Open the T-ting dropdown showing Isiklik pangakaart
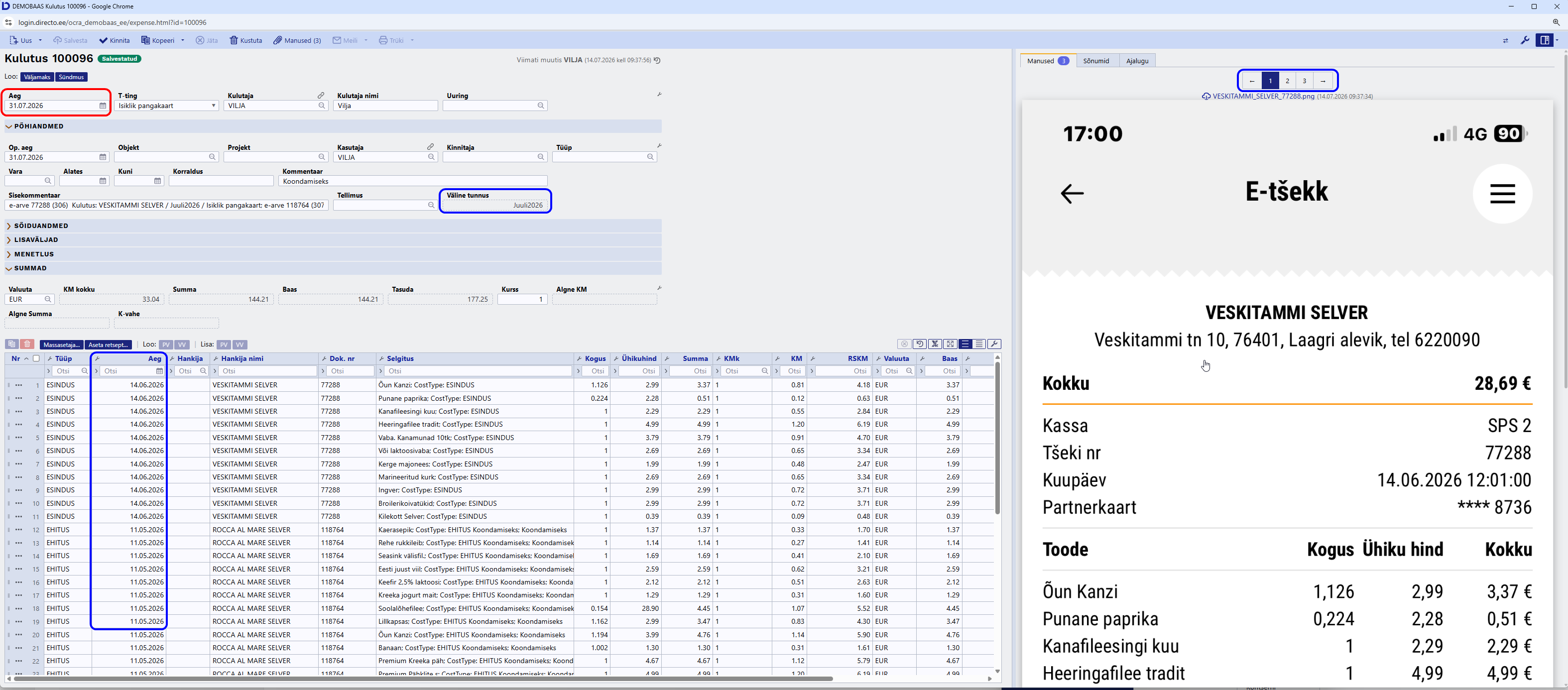 (166, 106)
